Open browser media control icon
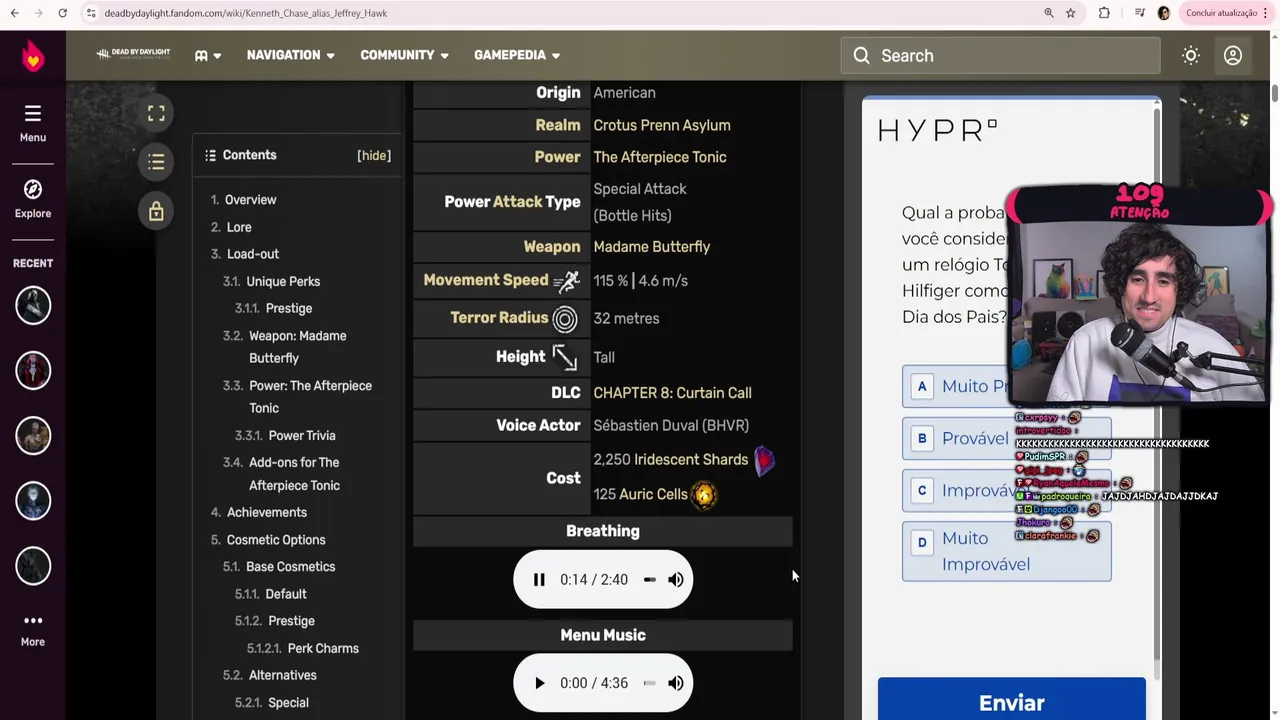 [x=1139, y=13]
